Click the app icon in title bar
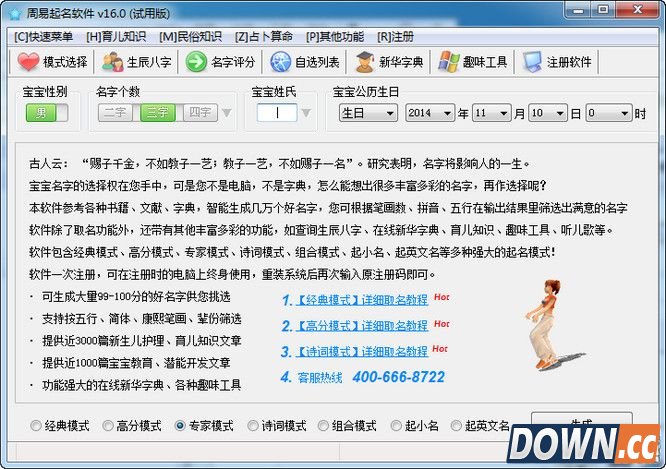 (x=14, y=14)
